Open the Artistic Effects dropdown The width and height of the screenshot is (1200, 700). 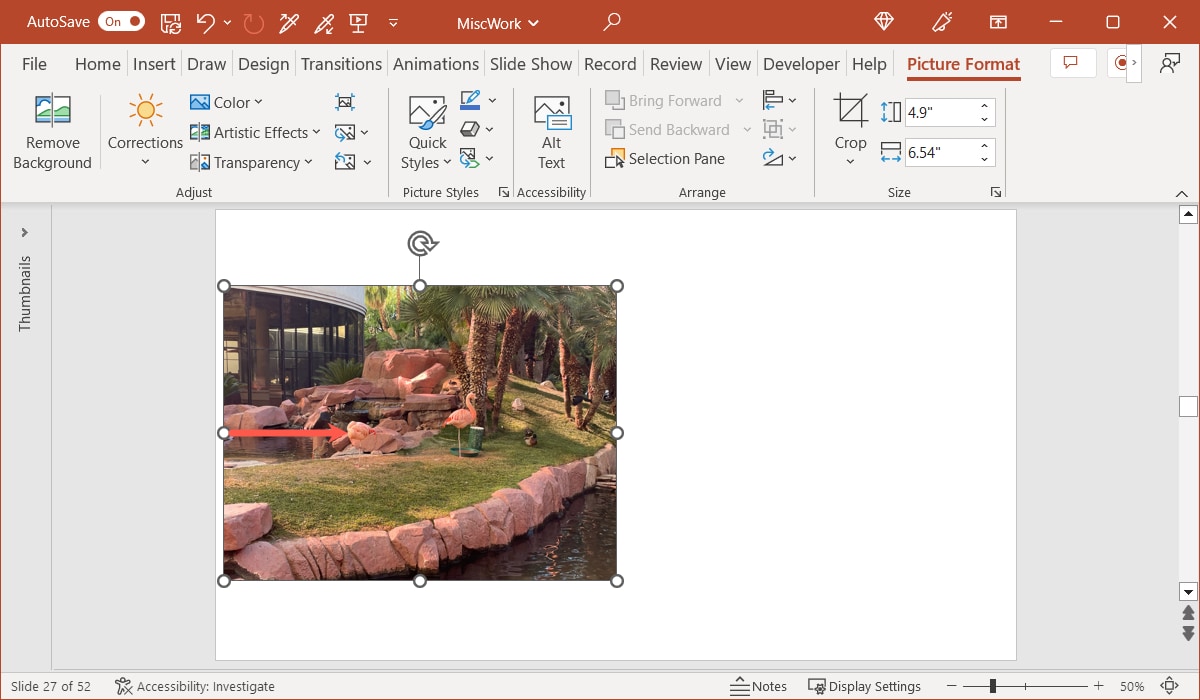point(255,132)
